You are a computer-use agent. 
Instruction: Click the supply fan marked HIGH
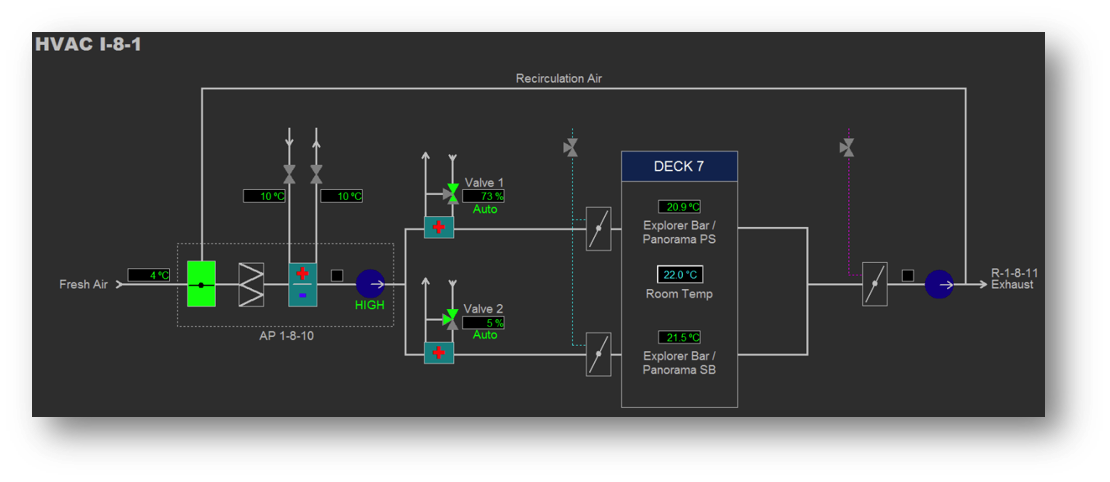(370, 284)
